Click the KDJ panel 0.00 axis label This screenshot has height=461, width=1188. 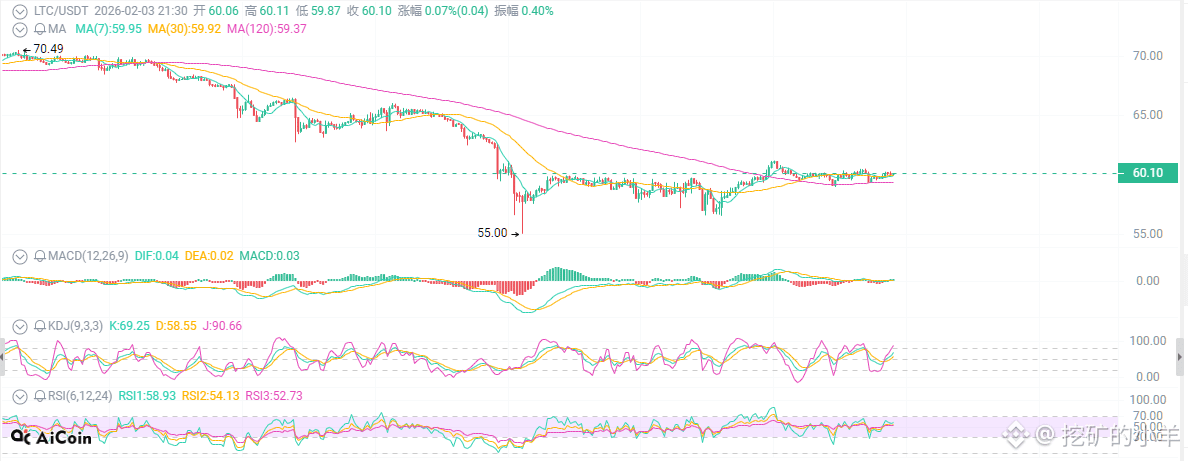(1150, 376)
